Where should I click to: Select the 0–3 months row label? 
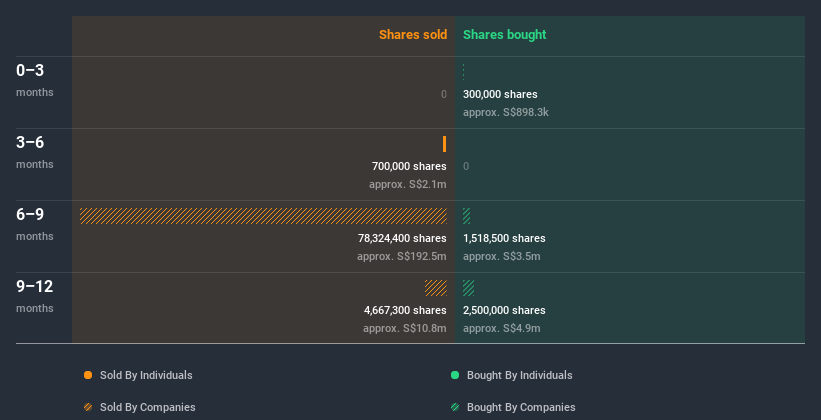click(x=35, y=80)
